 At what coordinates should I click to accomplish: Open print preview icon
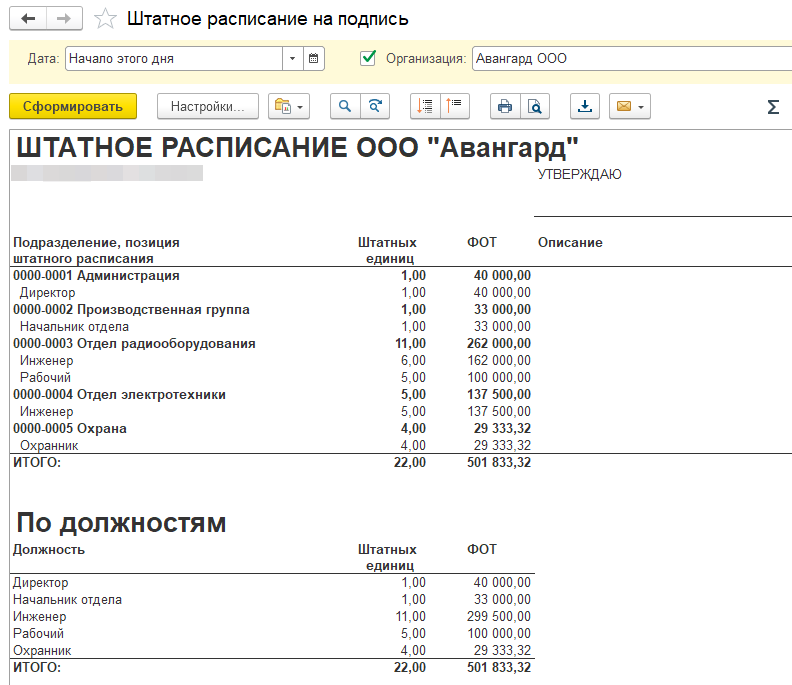click(534, 107)
